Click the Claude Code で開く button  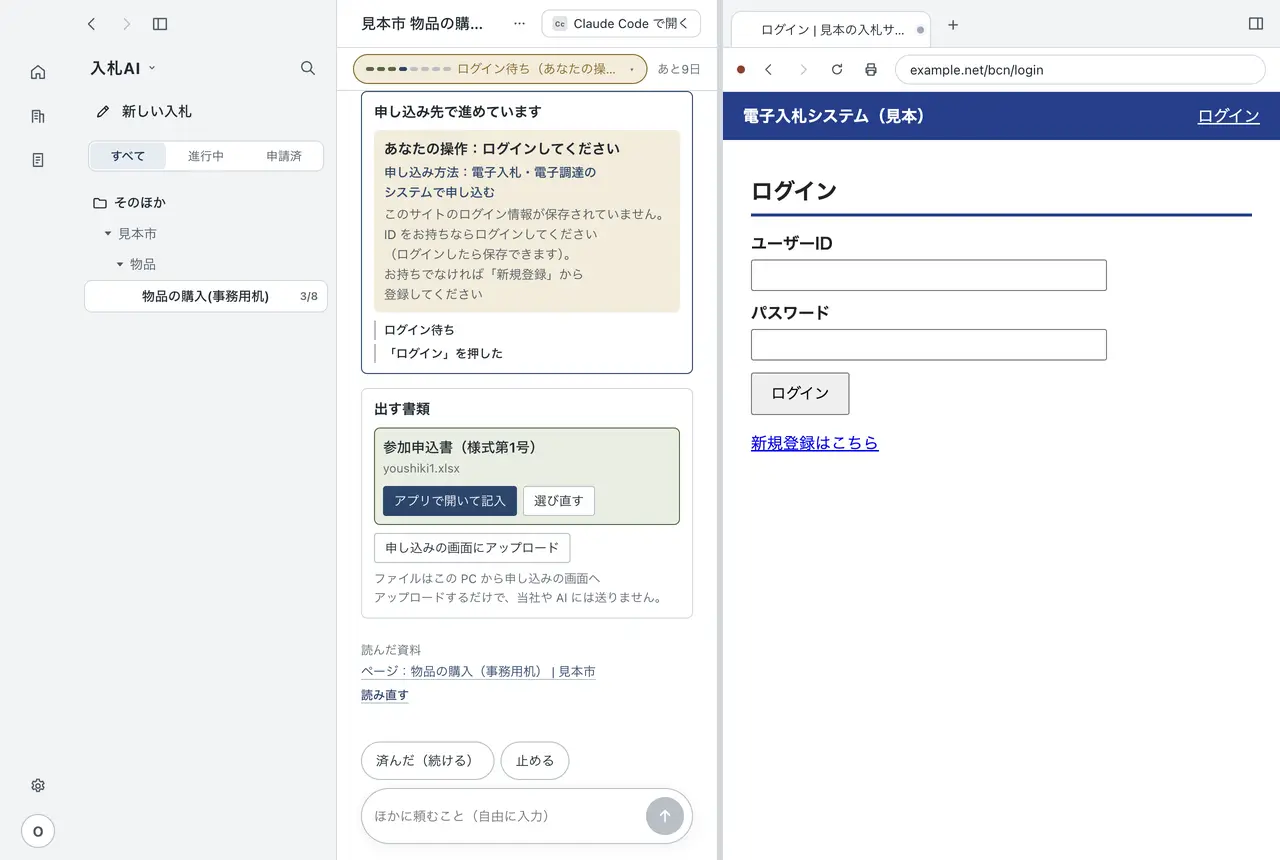coord(621,24)
